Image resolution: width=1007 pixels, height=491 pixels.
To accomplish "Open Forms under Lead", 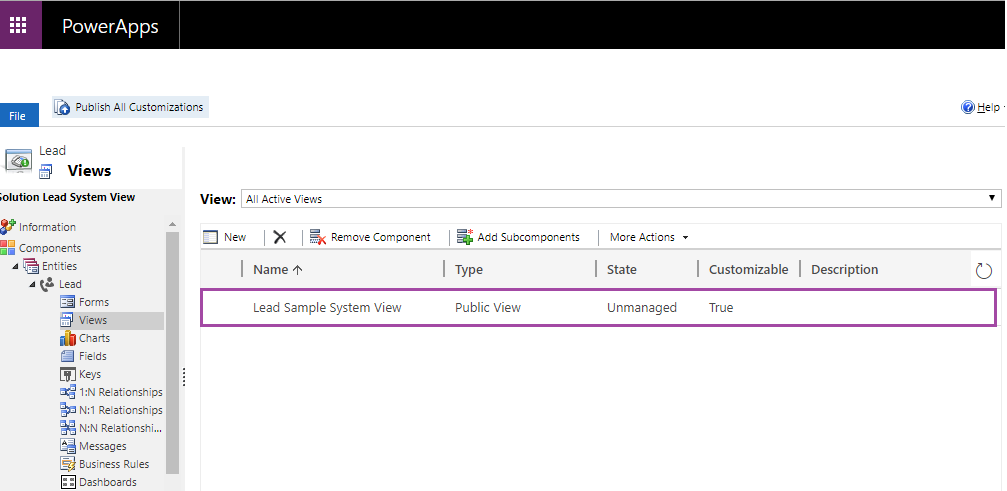I will pos(94,302).
